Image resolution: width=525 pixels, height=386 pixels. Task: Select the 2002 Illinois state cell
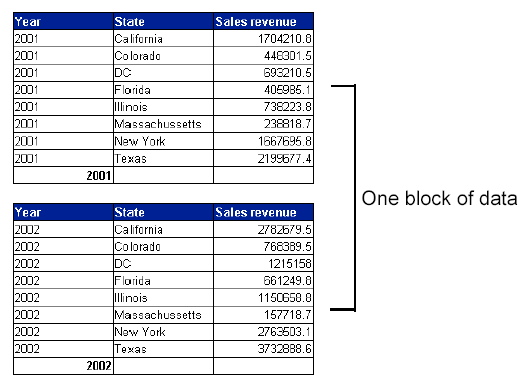(x=163, y=298)
